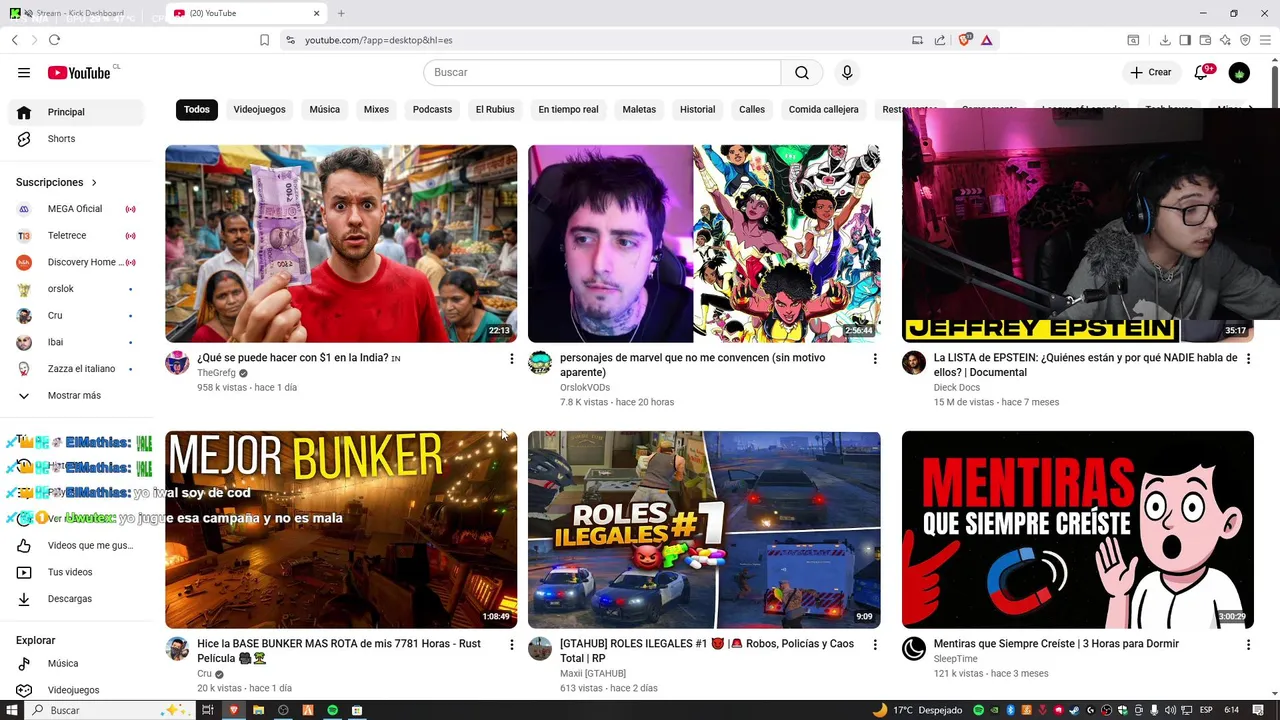Open the account avatar menu
This screenshot has height=720, width=1280.
point(1239,72)
